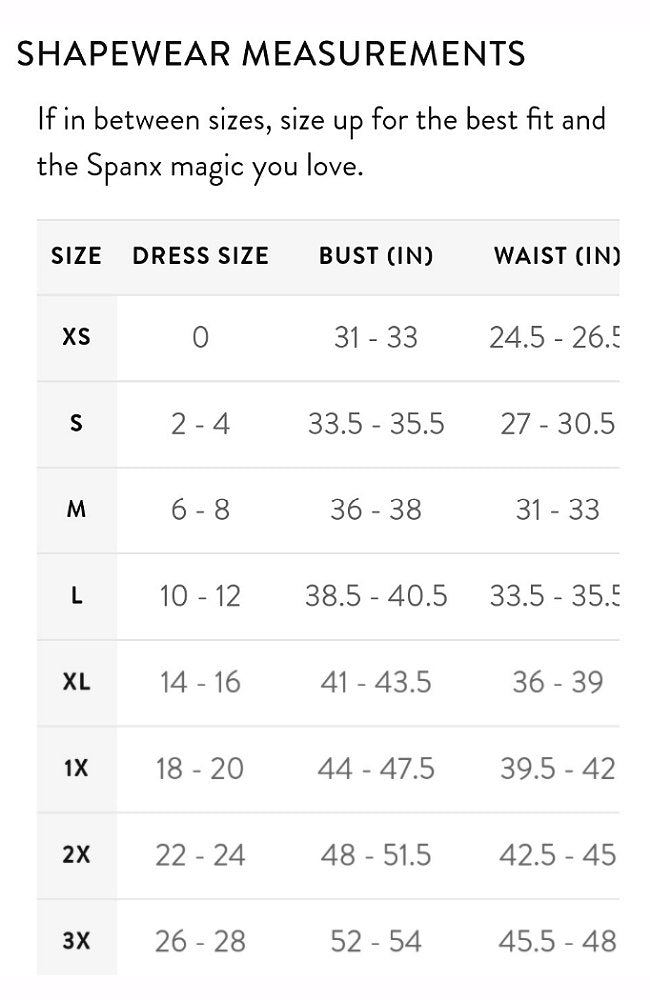Click the size up advice paragraph
This screenshot has height=1000, width=650.
click(321, 143)
